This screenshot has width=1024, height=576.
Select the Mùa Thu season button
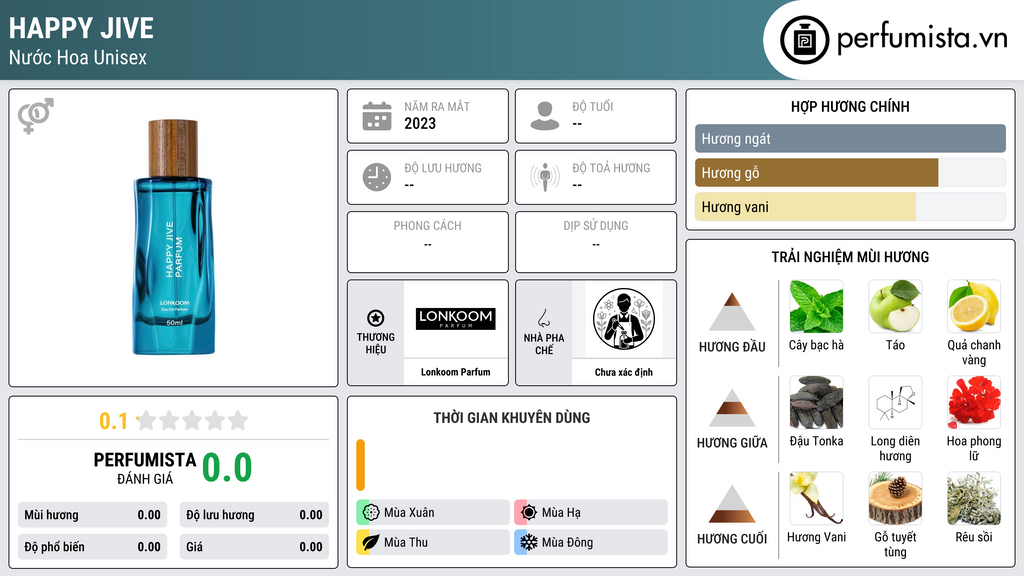click(433, 542)
